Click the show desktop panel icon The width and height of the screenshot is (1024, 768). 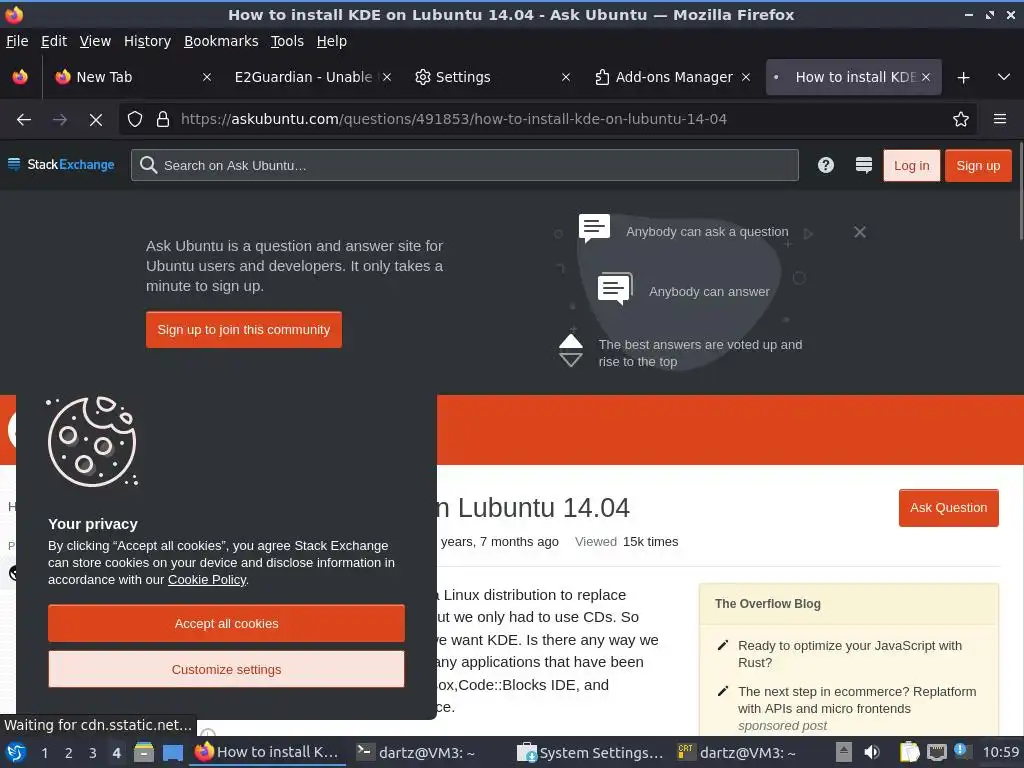point(172,752)
